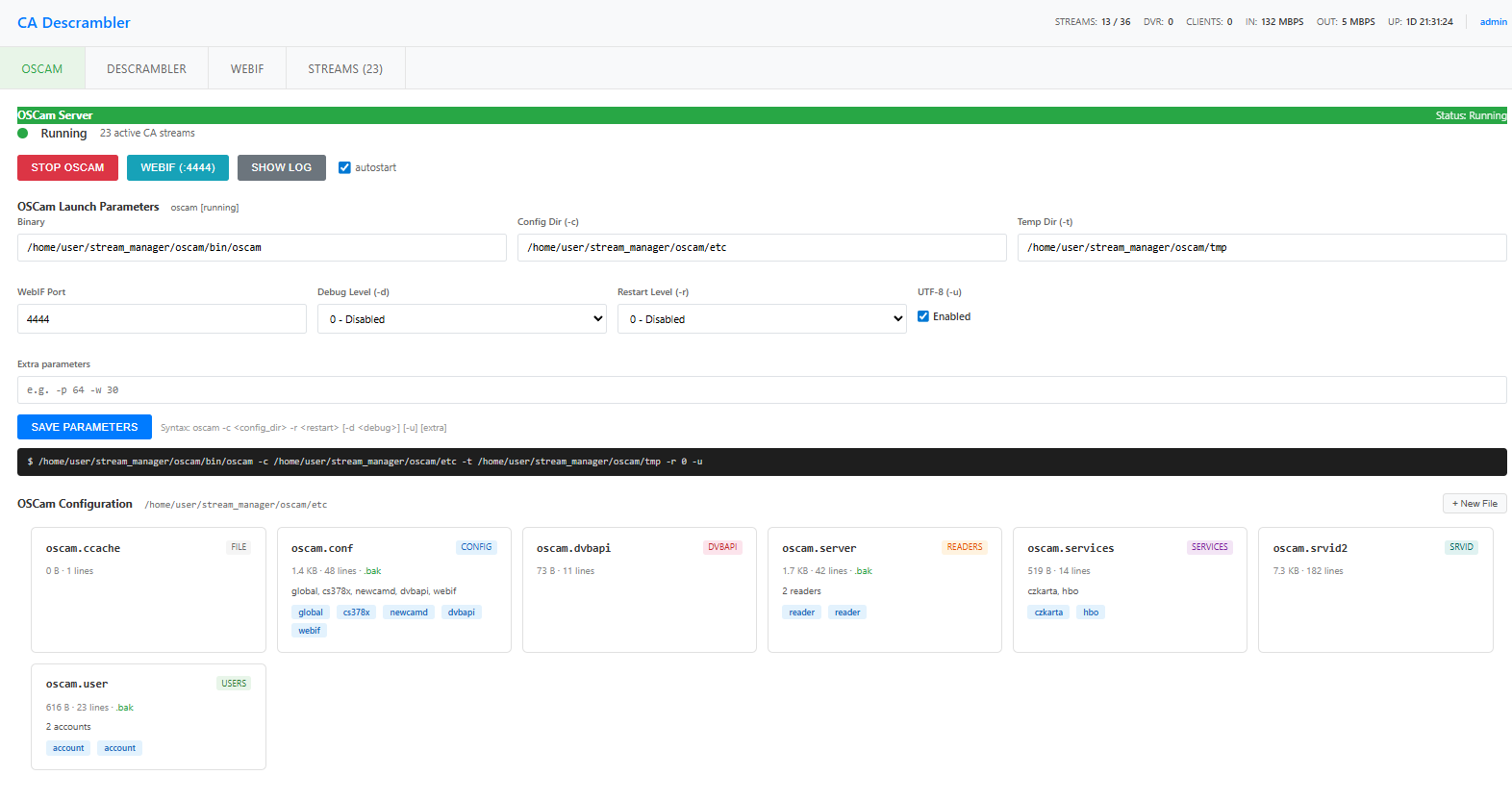Click the "Status: Running" banner text
1512x800 pixels.
click(x=1471, y=115)
